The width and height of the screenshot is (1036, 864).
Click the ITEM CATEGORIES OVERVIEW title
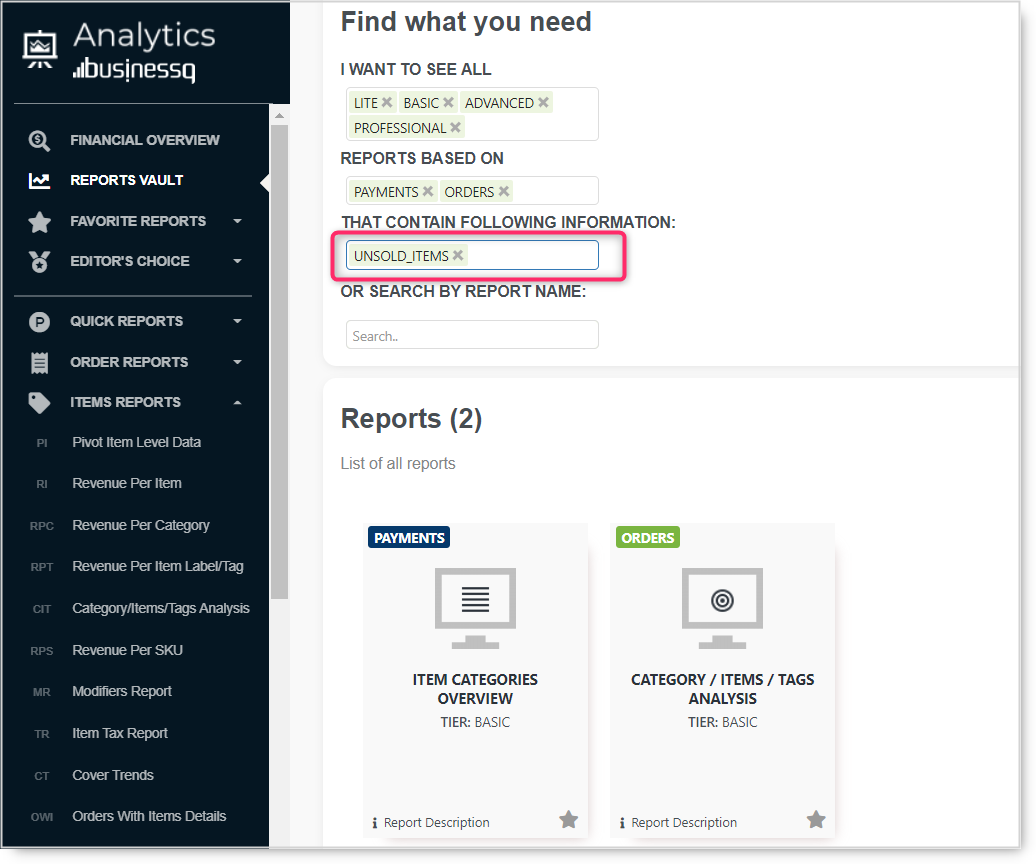coord(475,690)
